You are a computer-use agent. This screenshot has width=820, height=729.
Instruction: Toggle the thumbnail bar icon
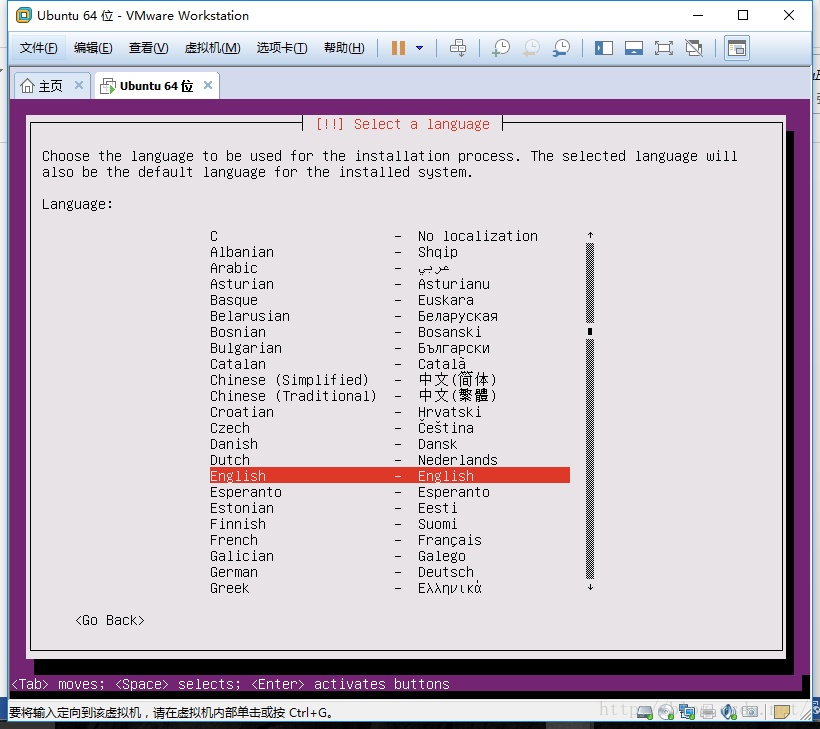point(634,48)
